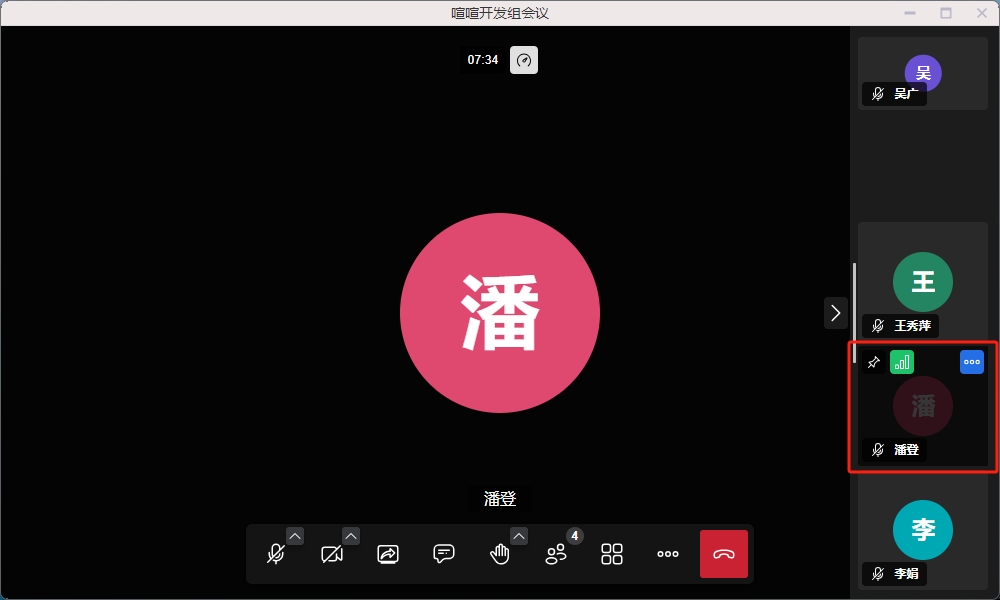This screenshot has height=600, width=1000.
Task: Start screen sharing from the toolbar
Action: tap(388, 554)
